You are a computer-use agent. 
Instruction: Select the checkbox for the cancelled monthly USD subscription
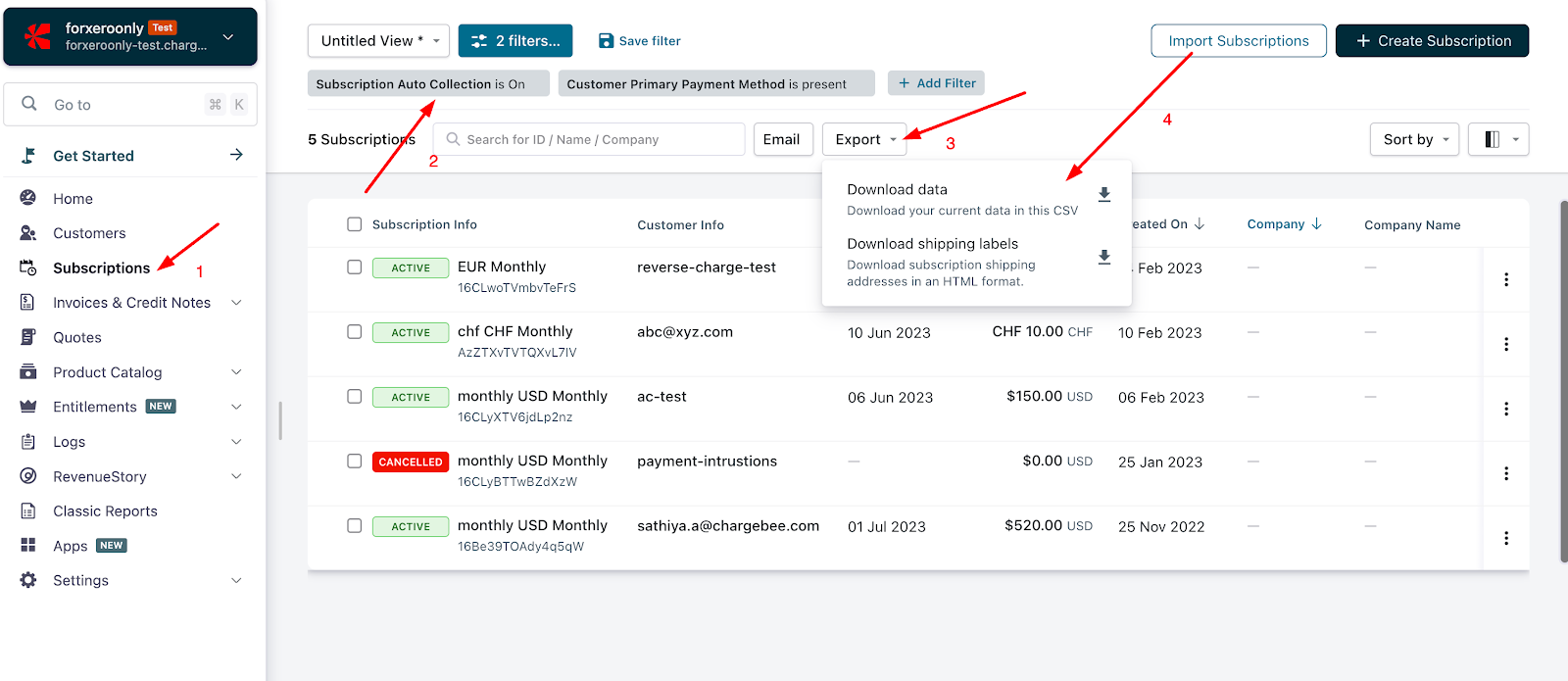pyautogui.click(x=355, y=461)
